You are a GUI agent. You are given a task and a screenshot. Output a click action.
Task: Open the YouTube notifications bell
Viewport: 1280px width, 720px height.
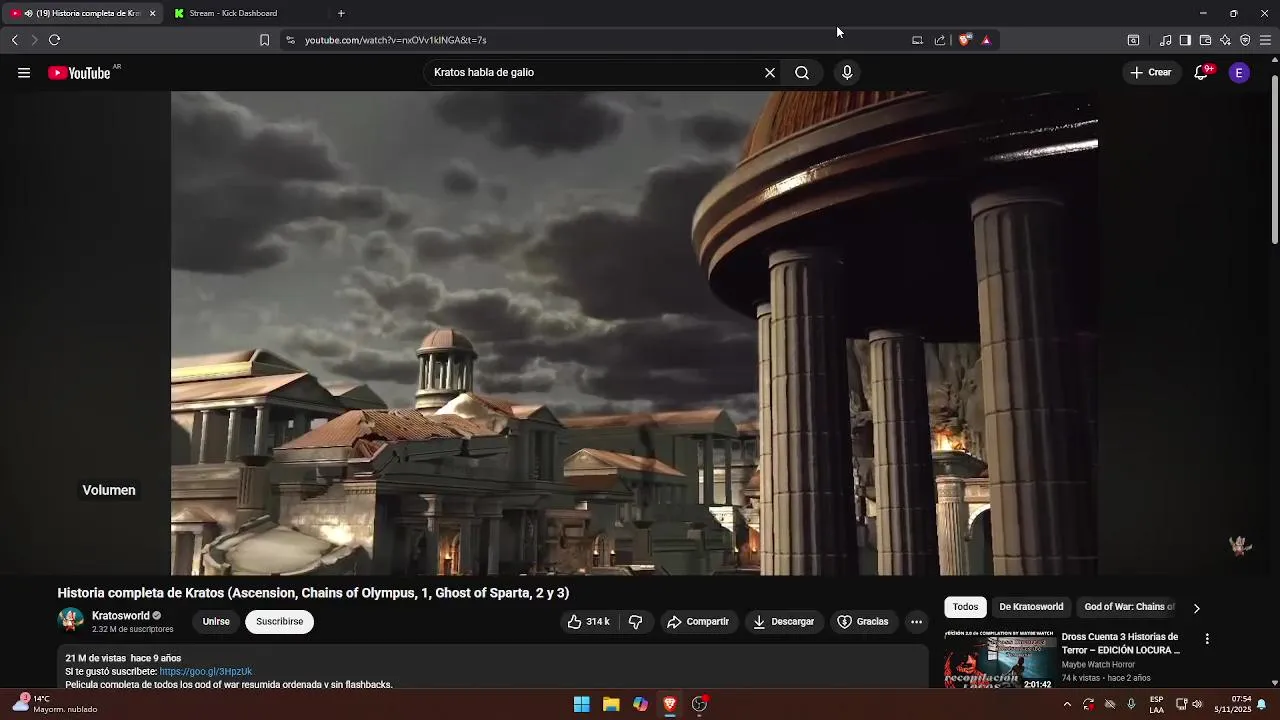coord(1202,73)
